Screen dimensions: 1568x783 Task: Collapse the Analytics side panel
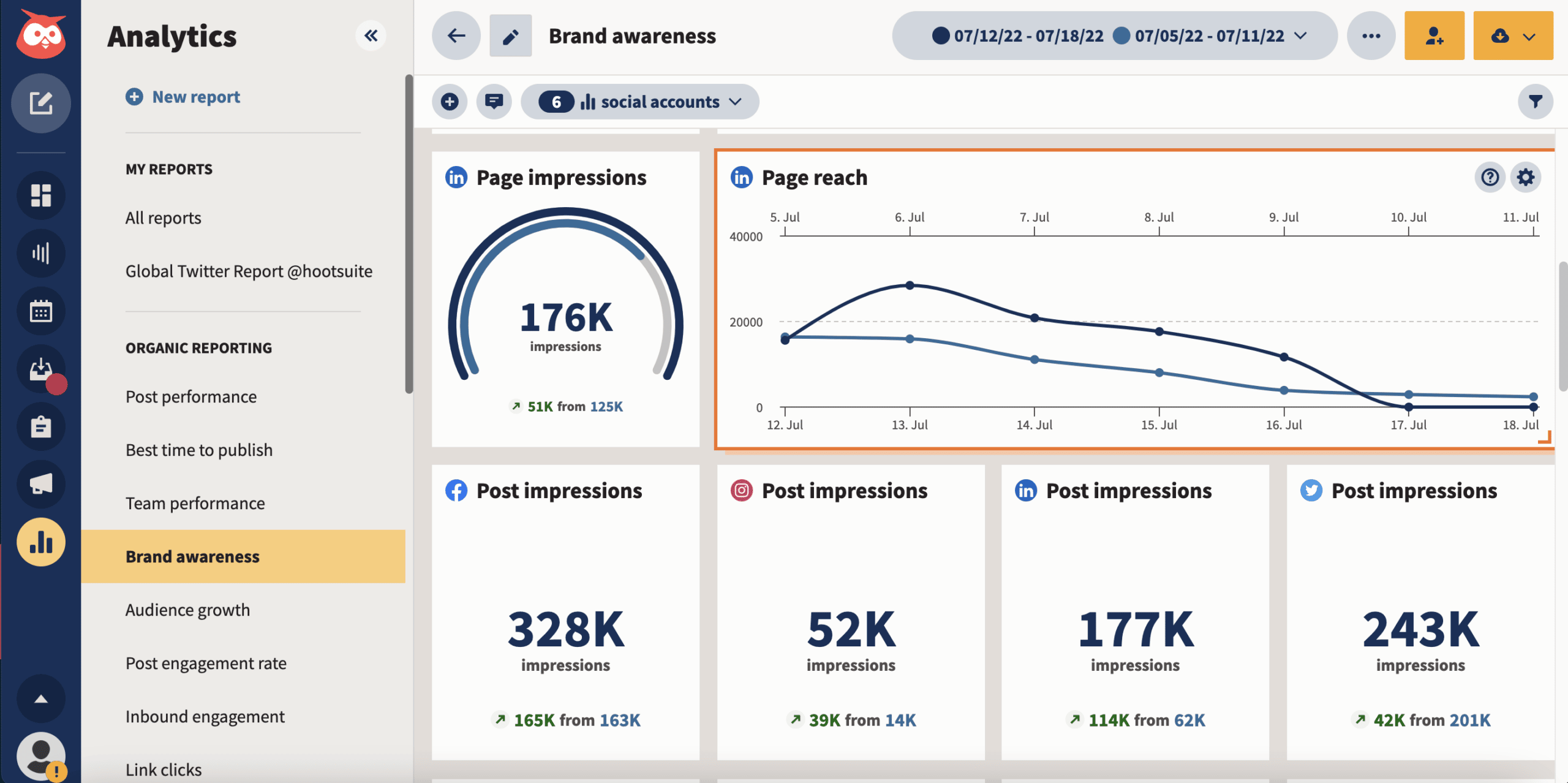click(371, 36)
